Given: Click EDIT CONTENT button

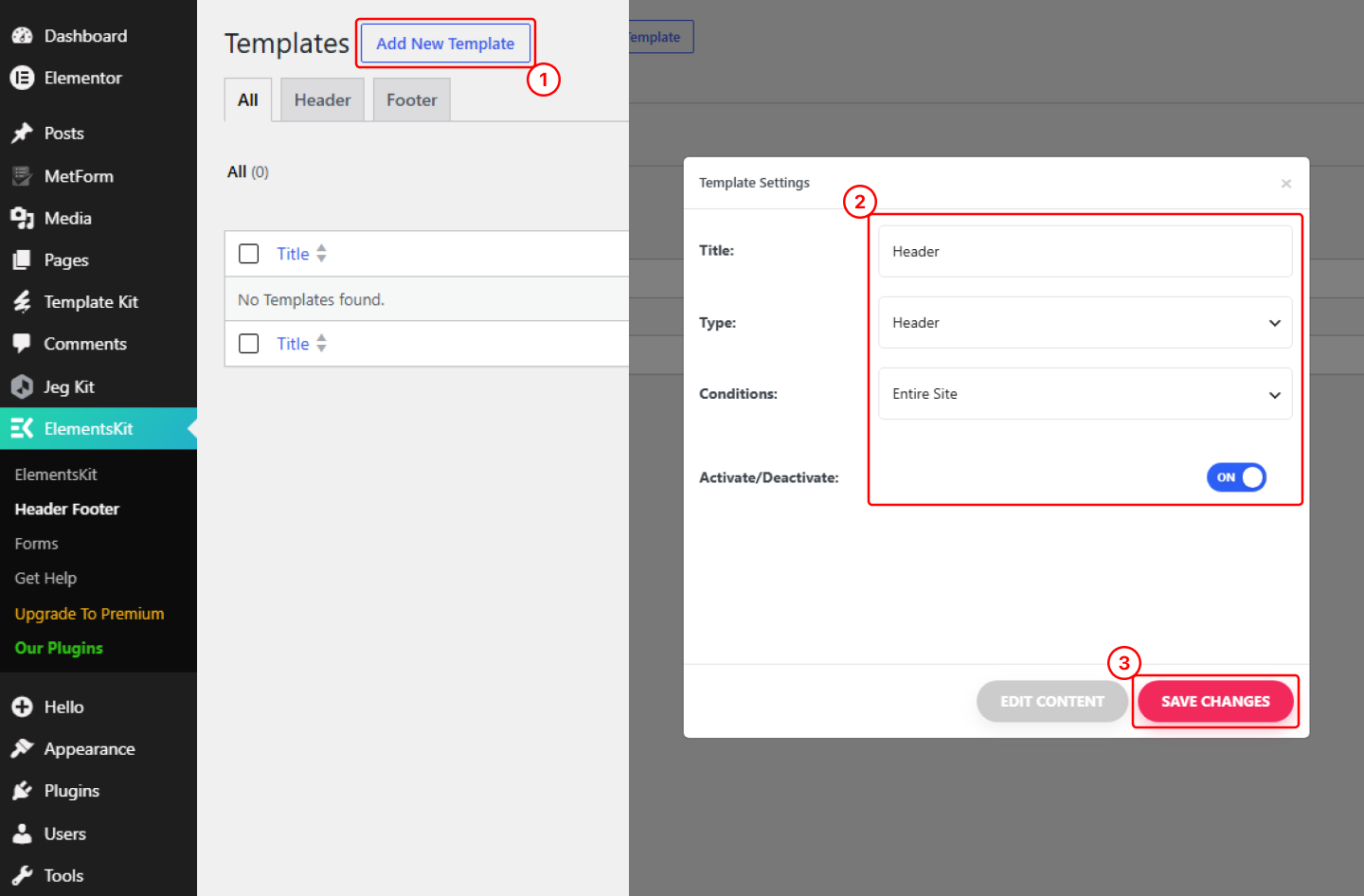Looking at the screenshot, I should click(1052, 702).
